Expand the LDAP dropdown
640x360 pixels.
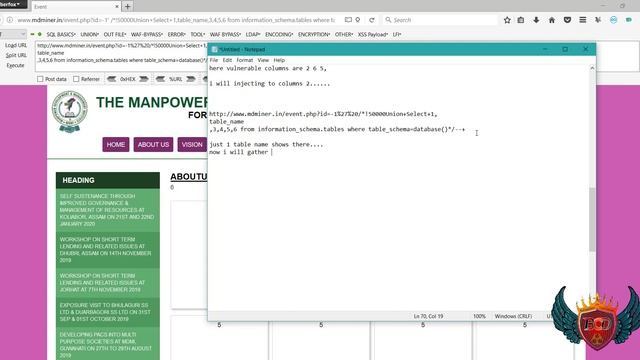tap(253, 35)
